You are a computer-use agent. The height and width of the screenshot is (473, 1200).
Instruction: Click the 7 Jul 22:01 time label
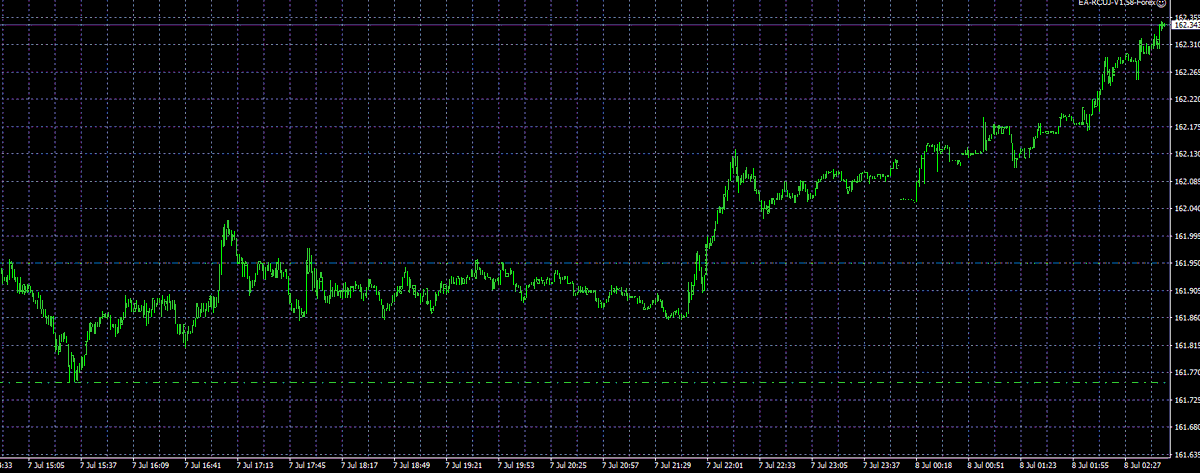[726, 466]
